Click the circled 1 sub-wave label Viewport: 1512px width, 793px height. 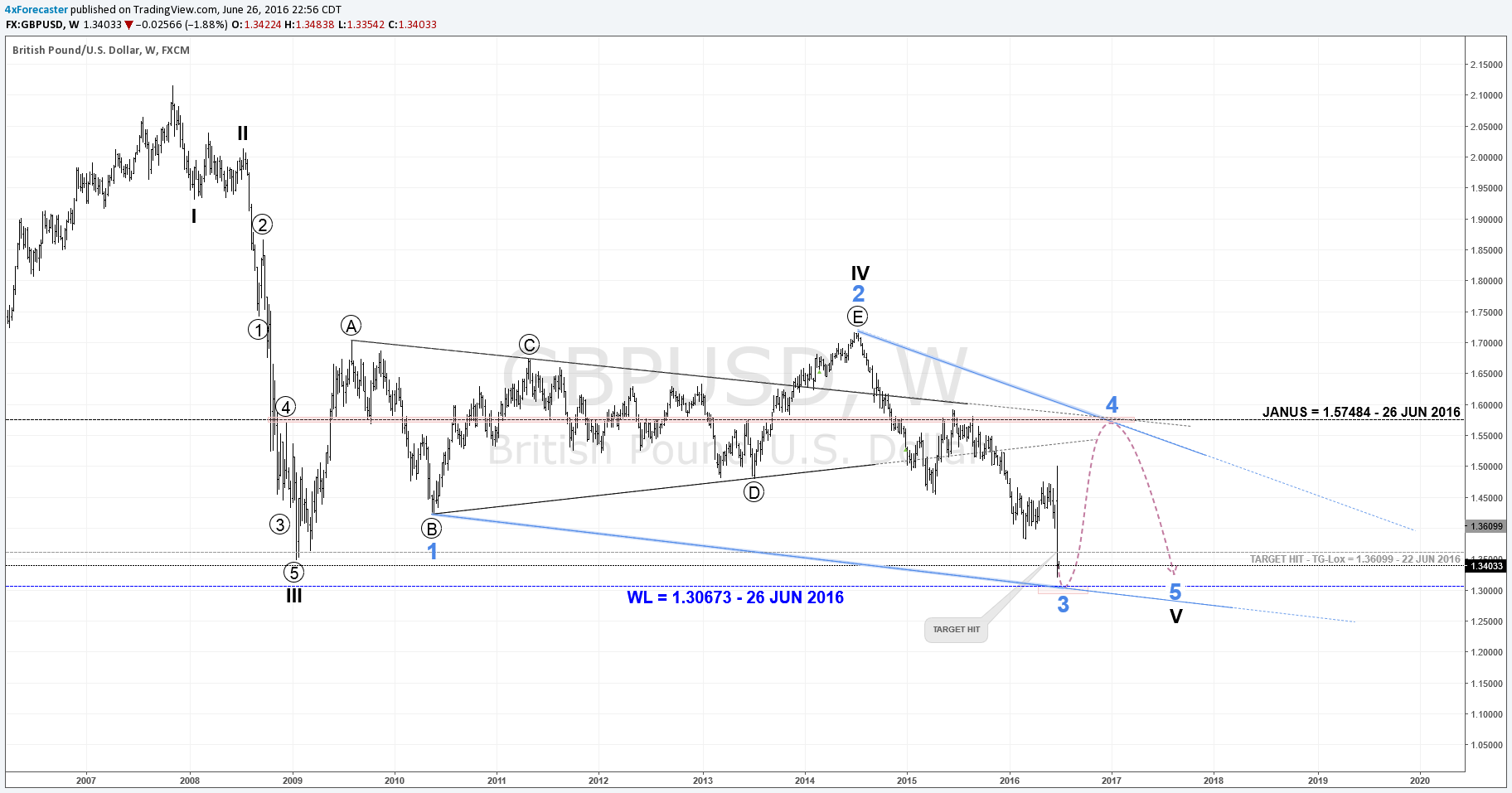click(x=259, y=330)
